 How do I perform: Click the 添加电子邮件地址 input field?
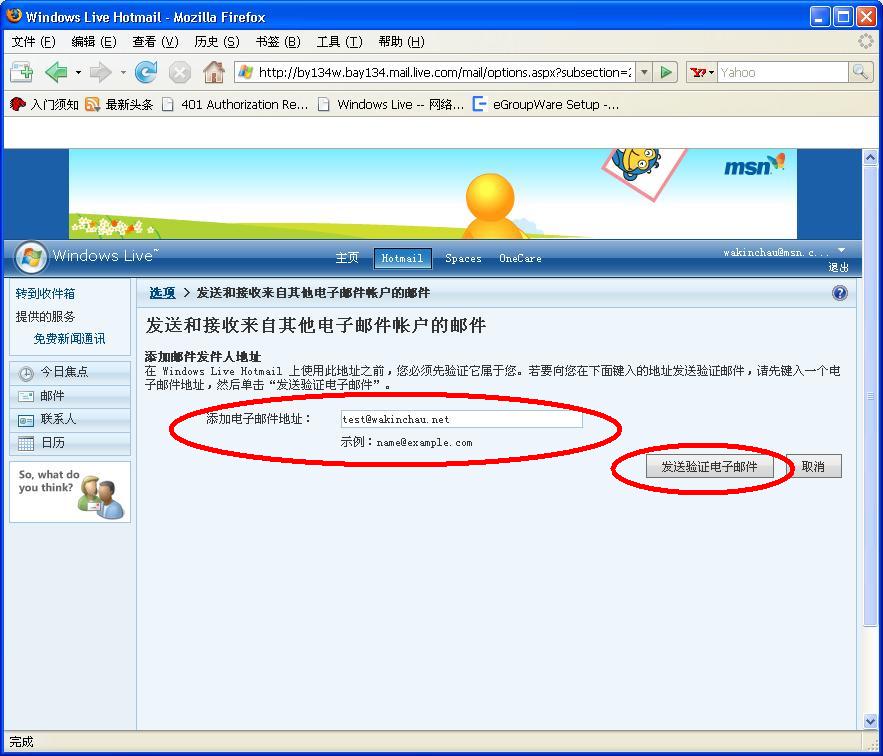(x=461, y=419)
